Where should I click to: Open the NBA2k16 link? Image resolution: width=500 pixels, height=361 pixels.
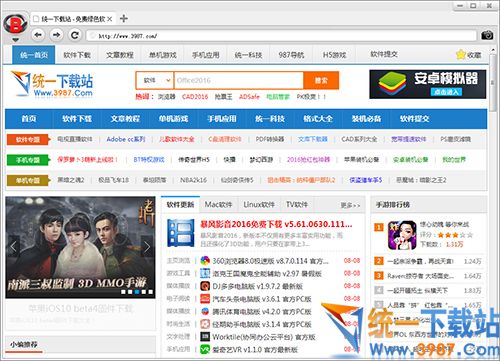[x=193, y=180]
